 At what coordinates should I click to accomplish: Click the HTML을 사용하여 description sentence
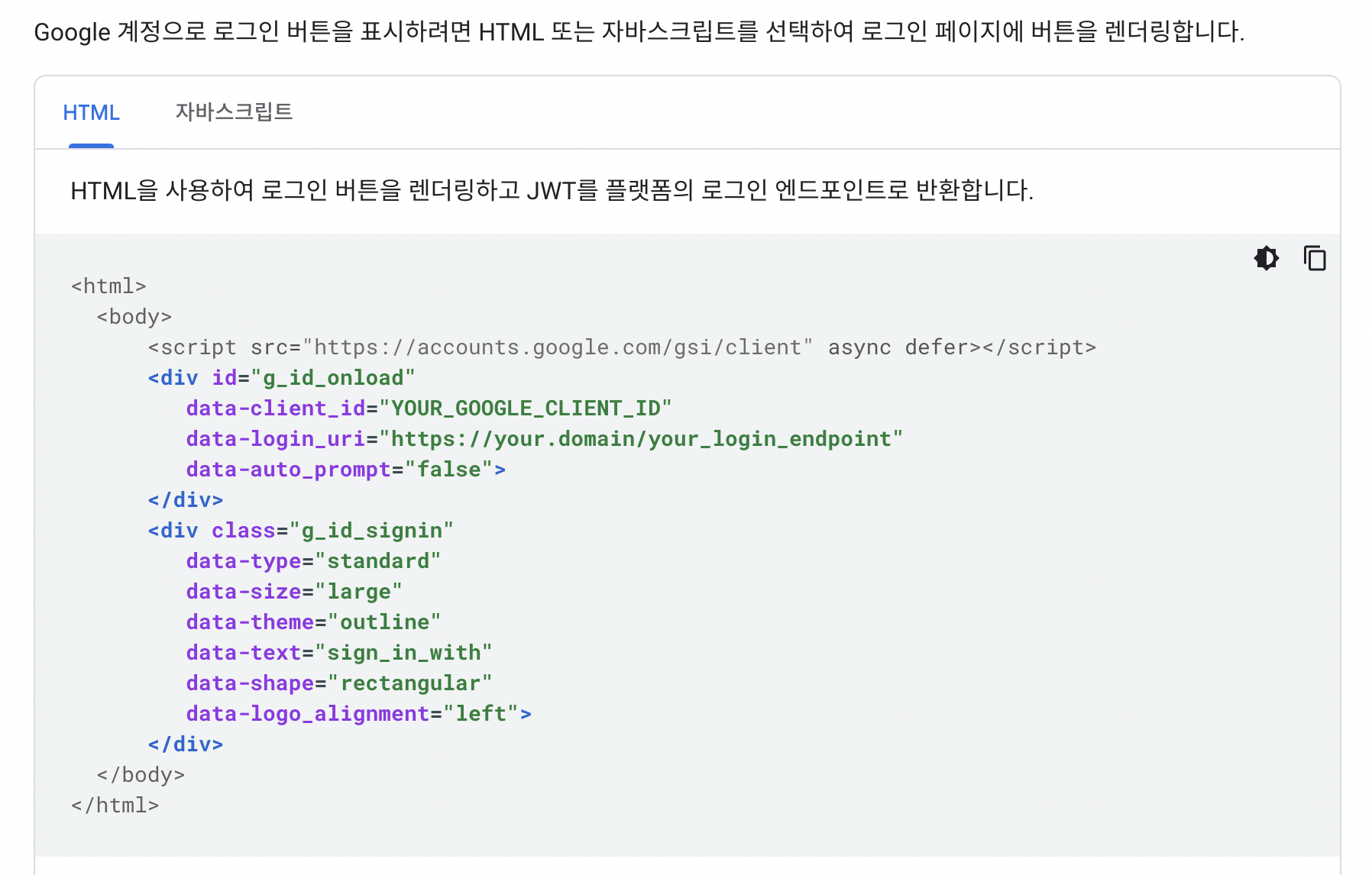(552, 190)
